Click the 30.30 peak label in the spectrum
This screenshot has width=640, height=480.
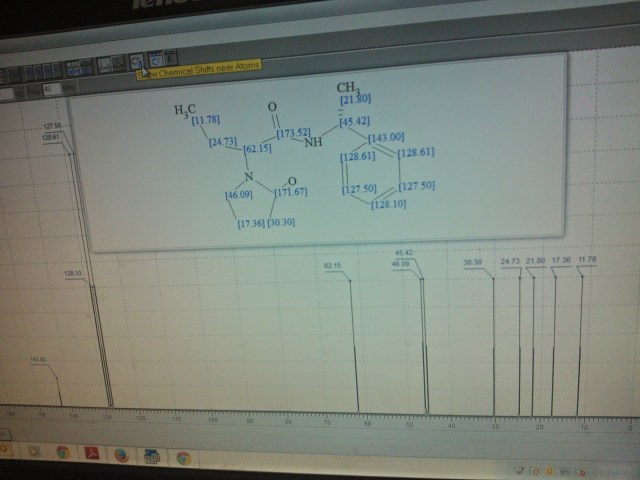point(472,261)
